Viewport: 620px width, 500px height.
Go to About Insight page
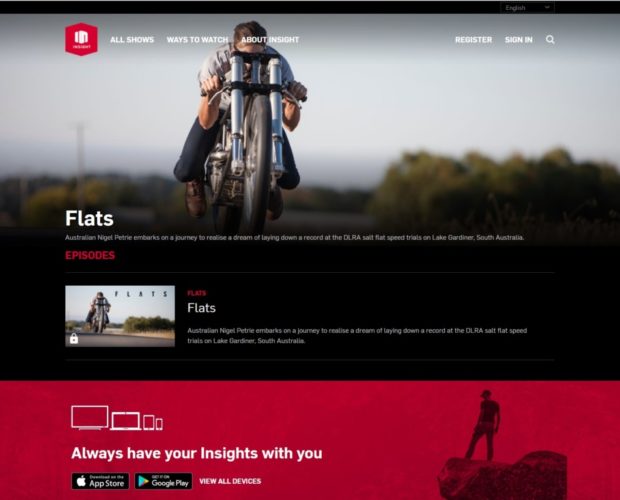[270, 40]
